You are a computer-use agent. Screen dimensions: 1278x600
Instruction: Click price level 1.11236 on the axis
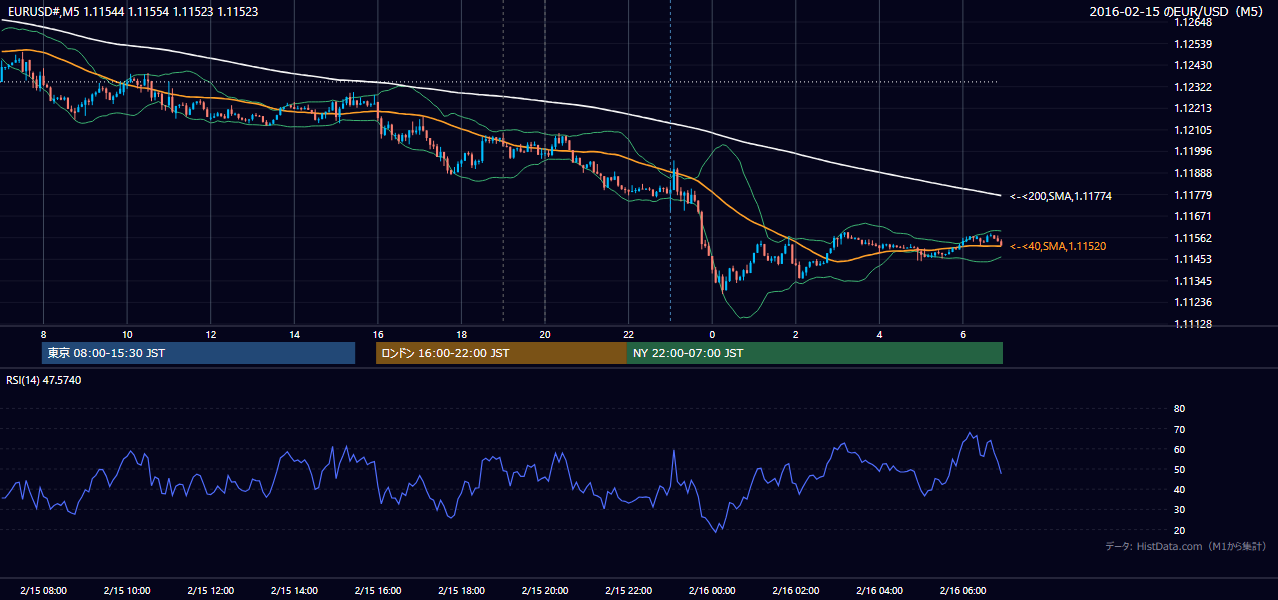[x=1194, y=302]
